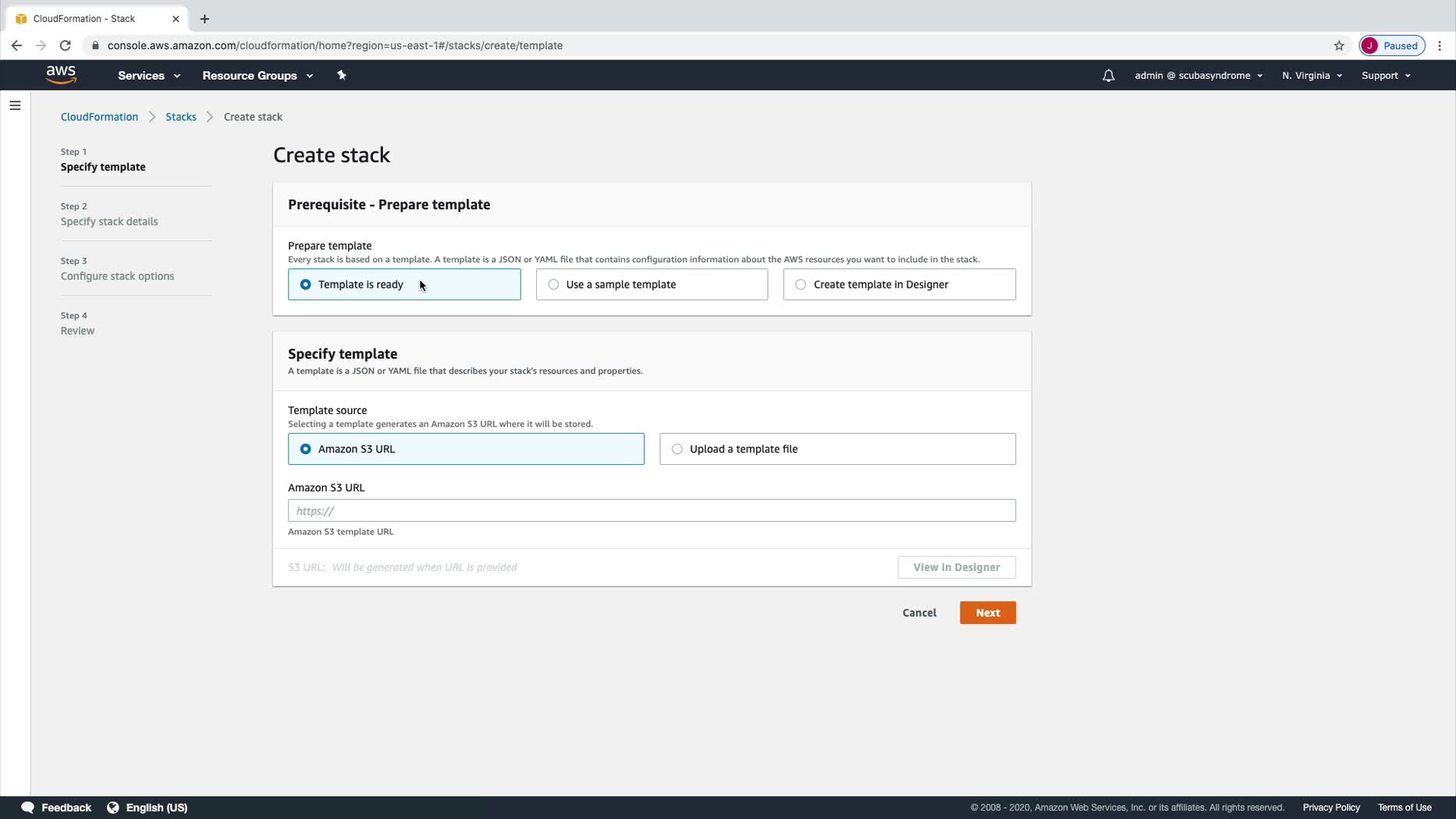The image size is (1456, 819).
Task: Open Chrome's three-dot menu
Action: pyautogui.click(x=1440, y=45)
